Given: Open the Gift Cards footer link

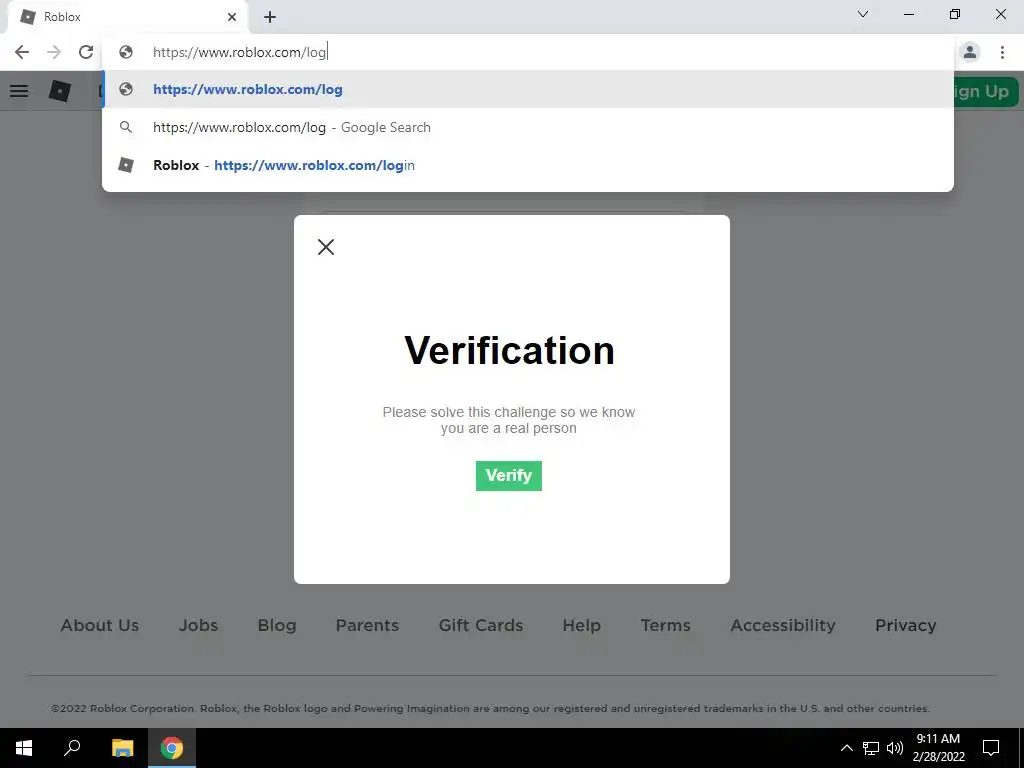Looking at the screenshot, I should (x=481, y=625).
